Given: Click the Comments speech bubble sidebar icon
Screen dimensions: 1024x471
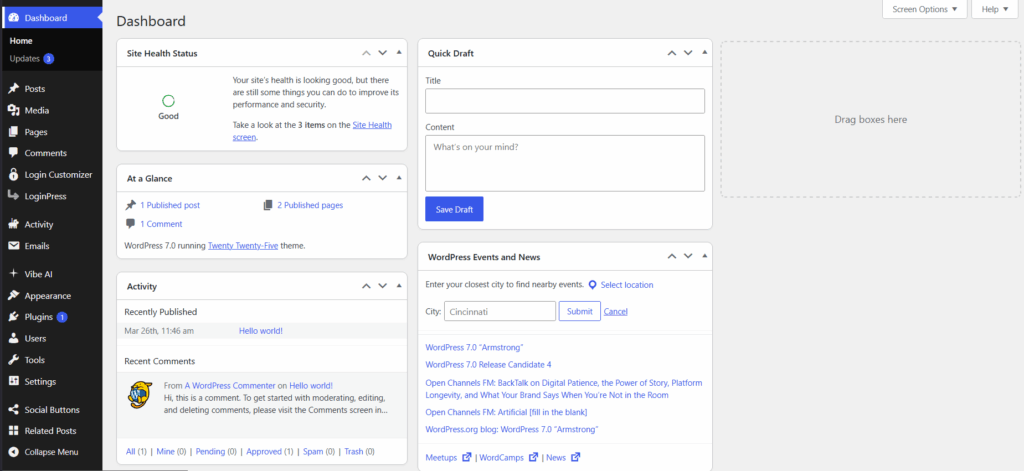Looking at the screenshot, I should [13, 153].
